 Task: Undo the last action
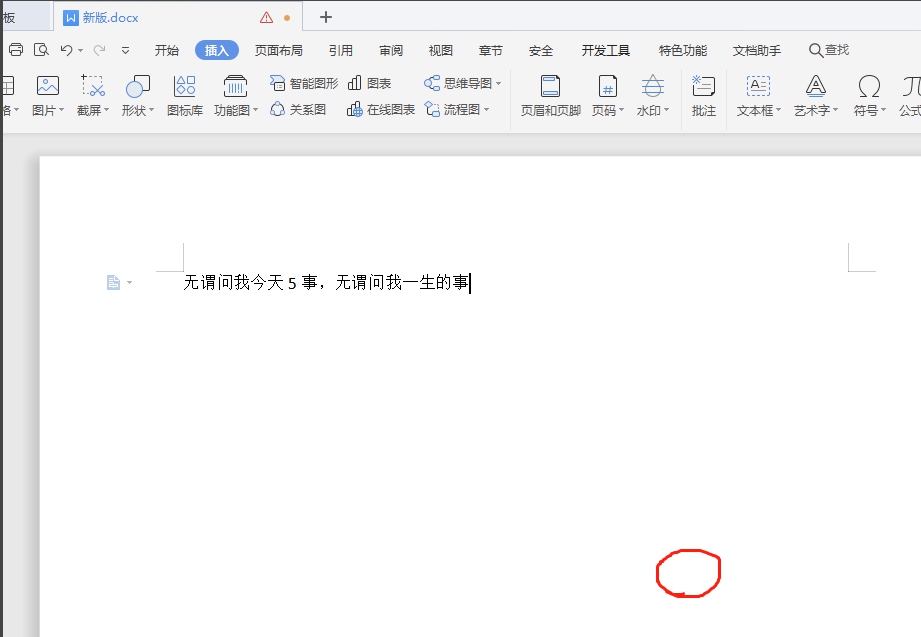[x=66, y=50]
